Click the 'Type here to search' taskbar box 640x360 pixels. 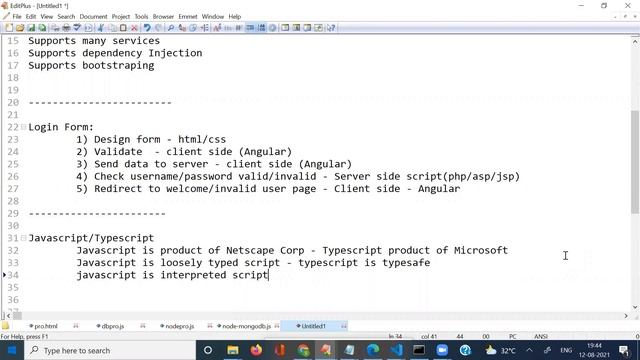[110, 350]
